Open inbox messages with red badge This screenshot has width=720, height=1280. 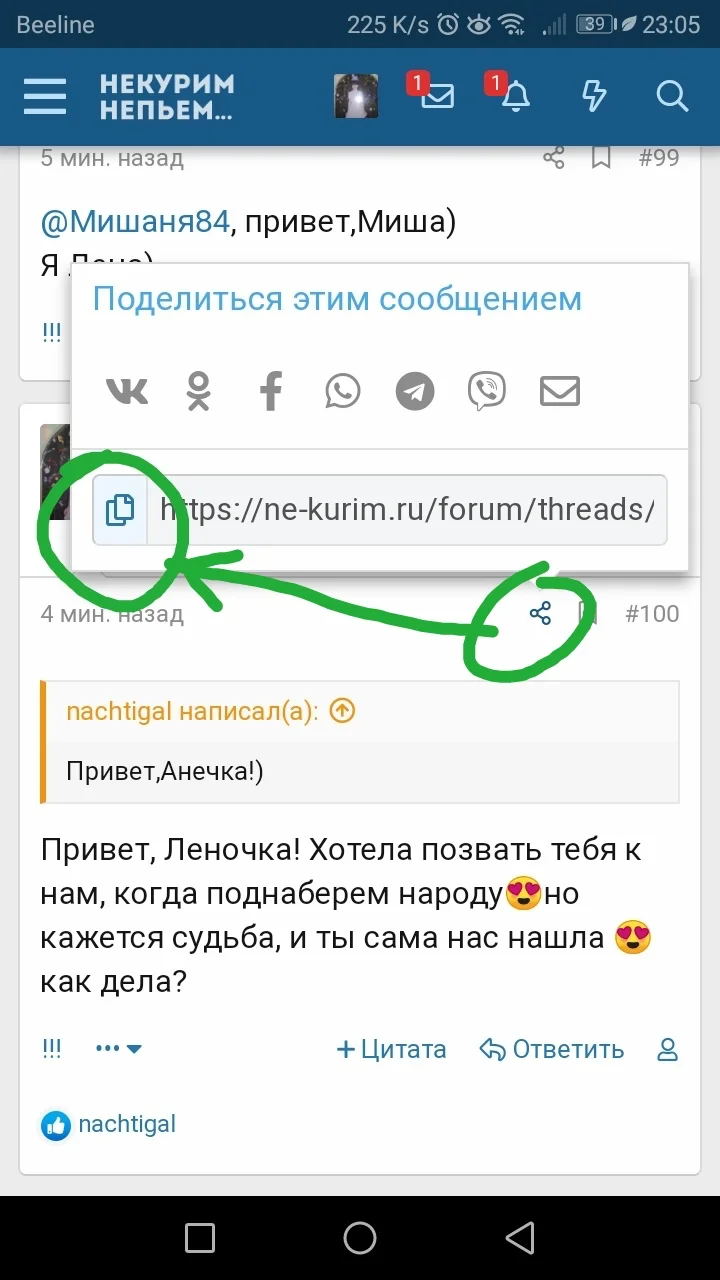[435, 95]
